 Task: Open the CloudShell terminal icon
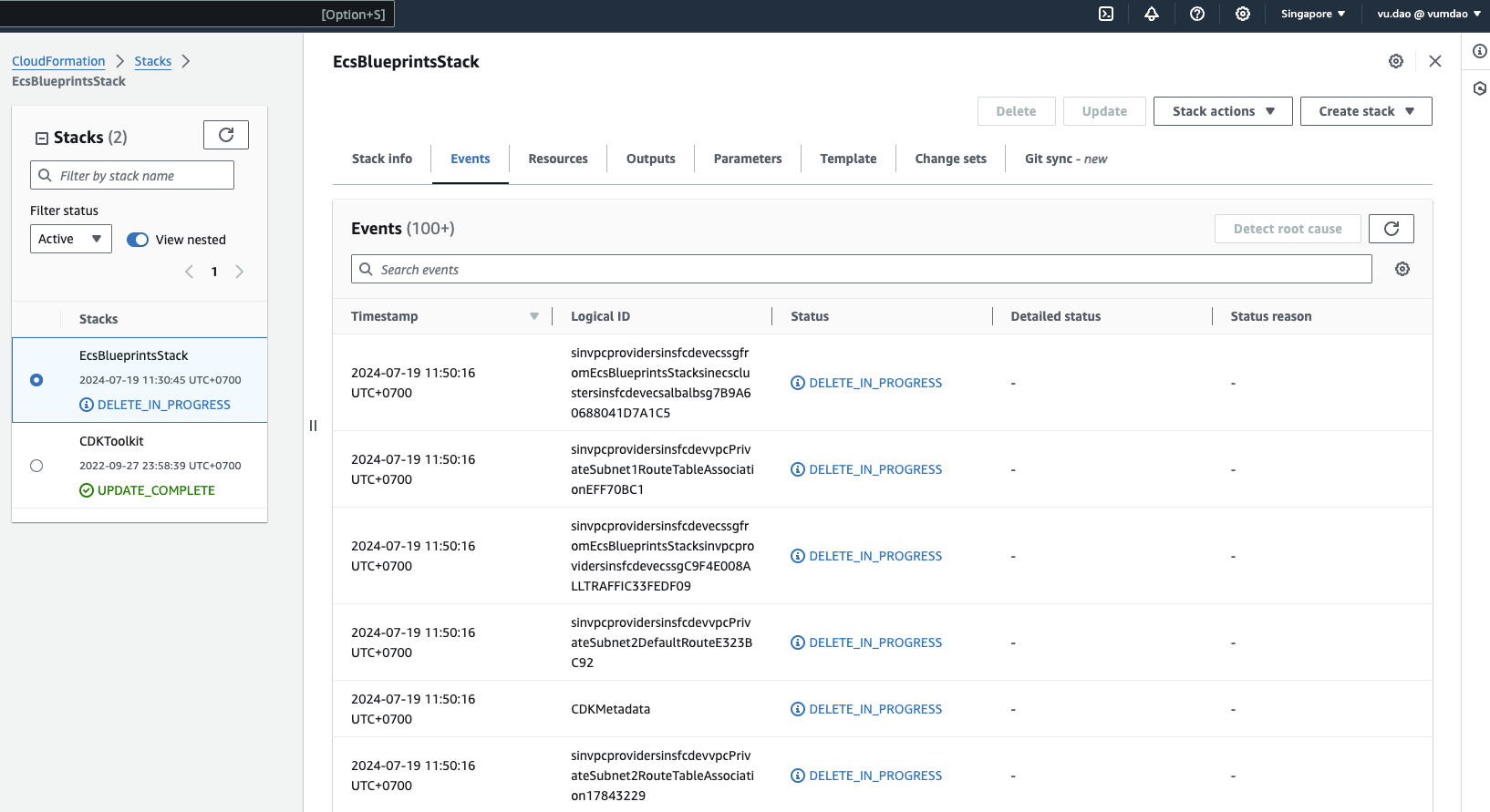(x=1106, y=14)
